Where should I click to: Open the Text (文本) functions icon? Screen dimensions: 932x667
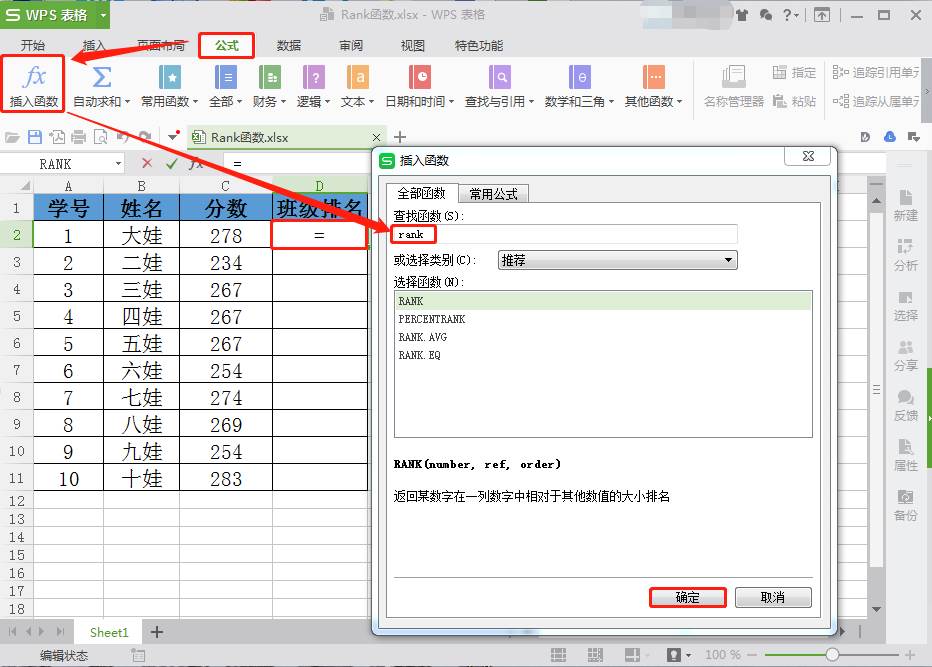click(x=358, y=77)
